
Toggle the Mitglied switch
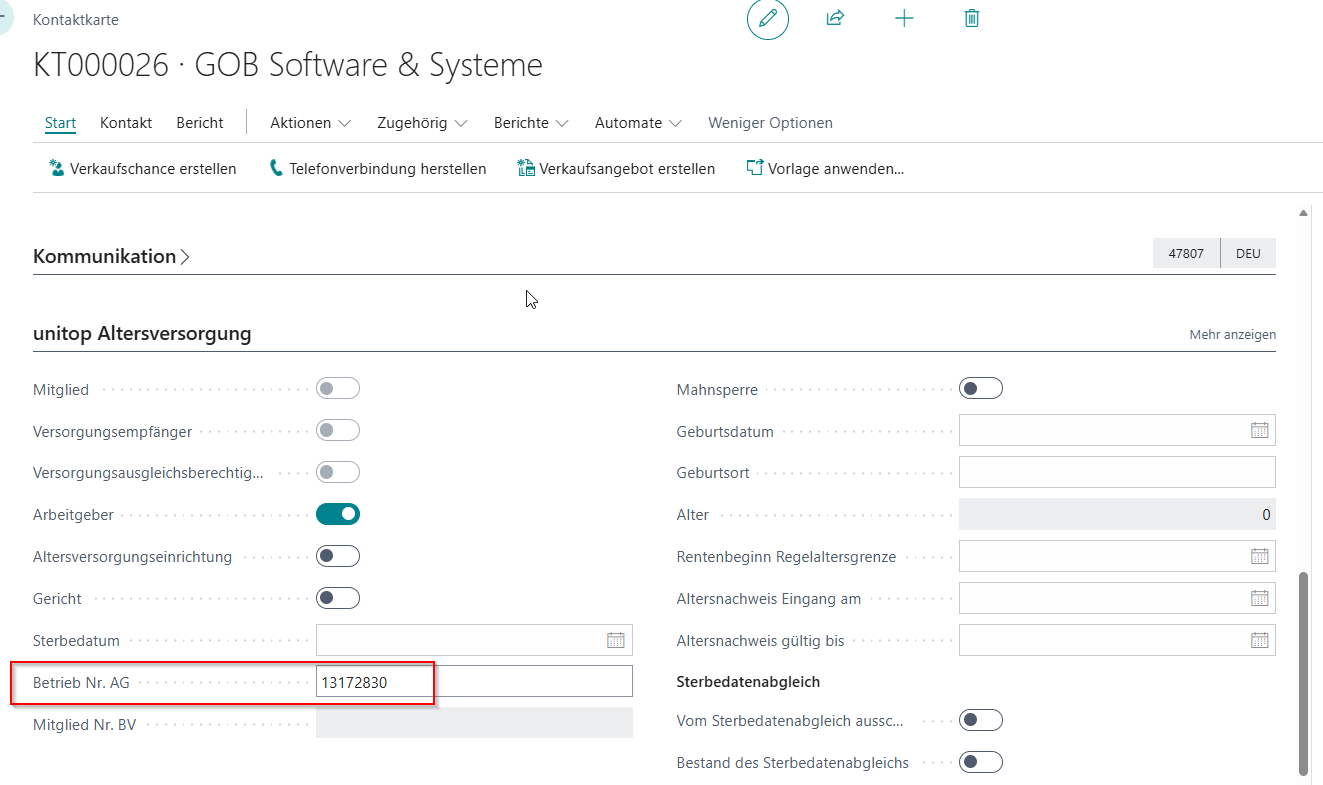338,389
